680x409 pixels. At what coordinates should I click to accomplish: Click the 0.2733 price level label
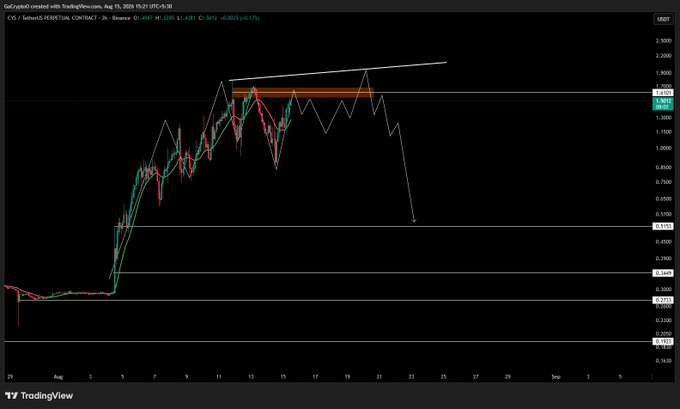pyautogui.click(x=664, y=300)
